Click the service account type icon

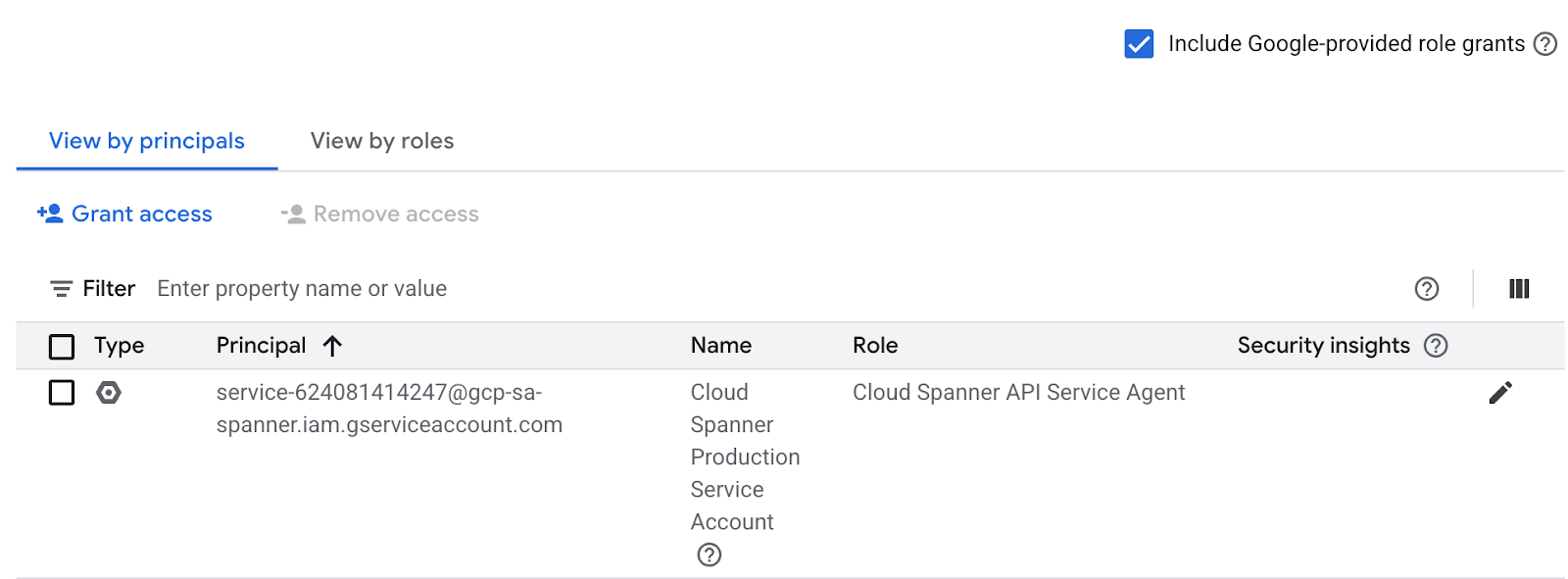click(x=109, y=393)
